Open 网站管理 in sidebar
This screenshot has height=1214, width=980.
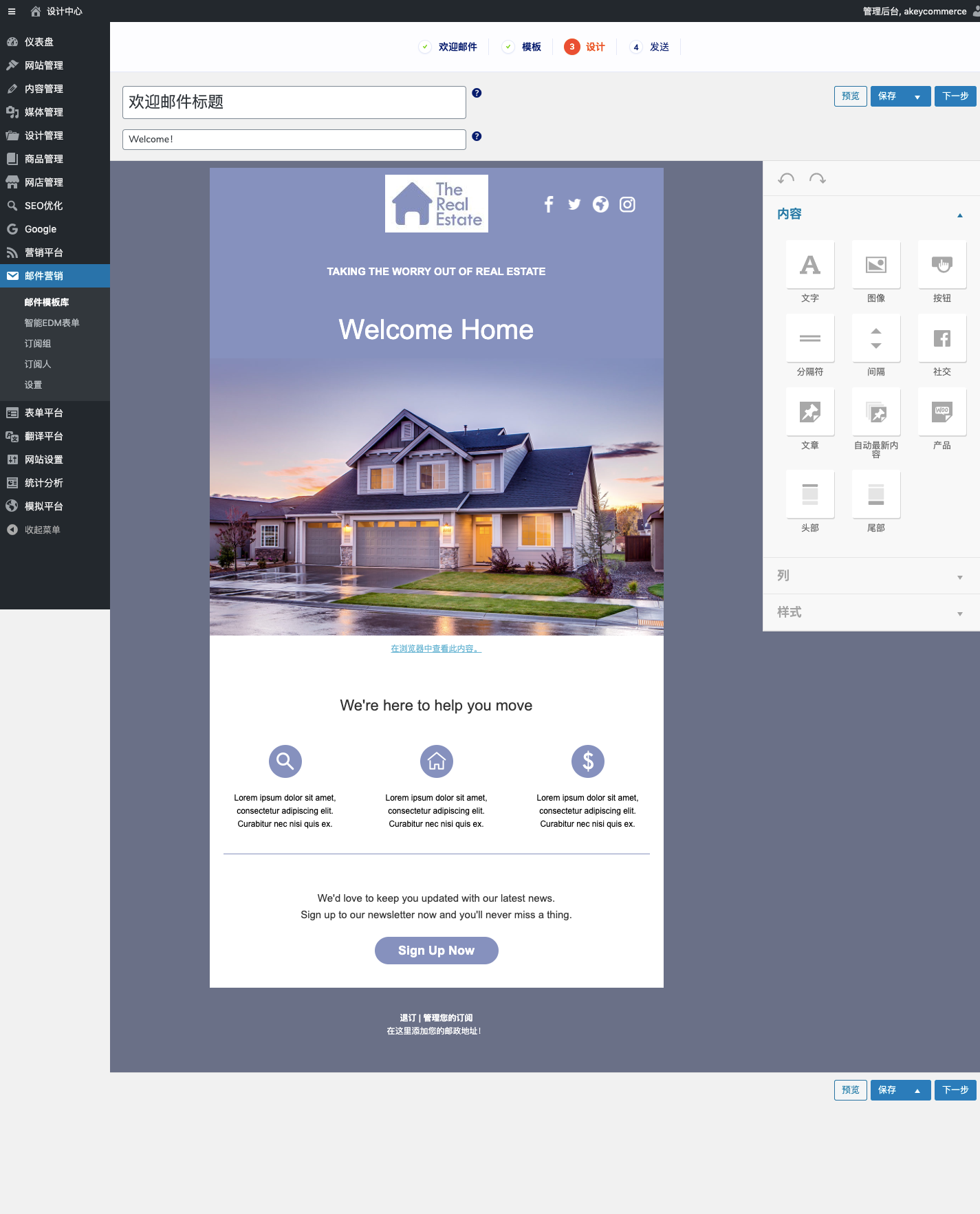(x=44, y=65)
